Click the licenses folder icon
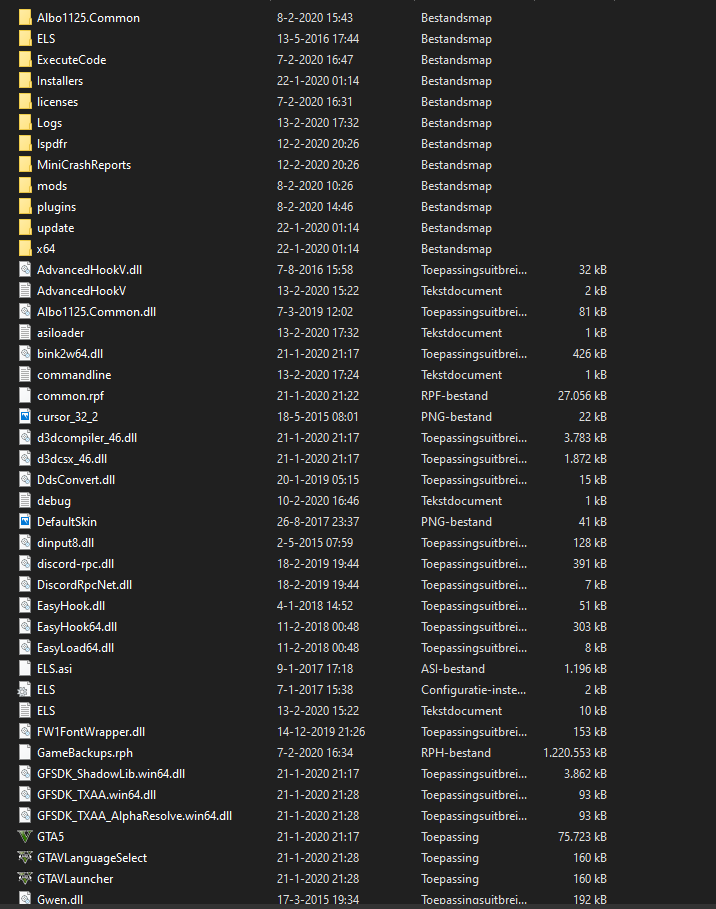Screen dimensions: 716x909 (x=25, y=101)
